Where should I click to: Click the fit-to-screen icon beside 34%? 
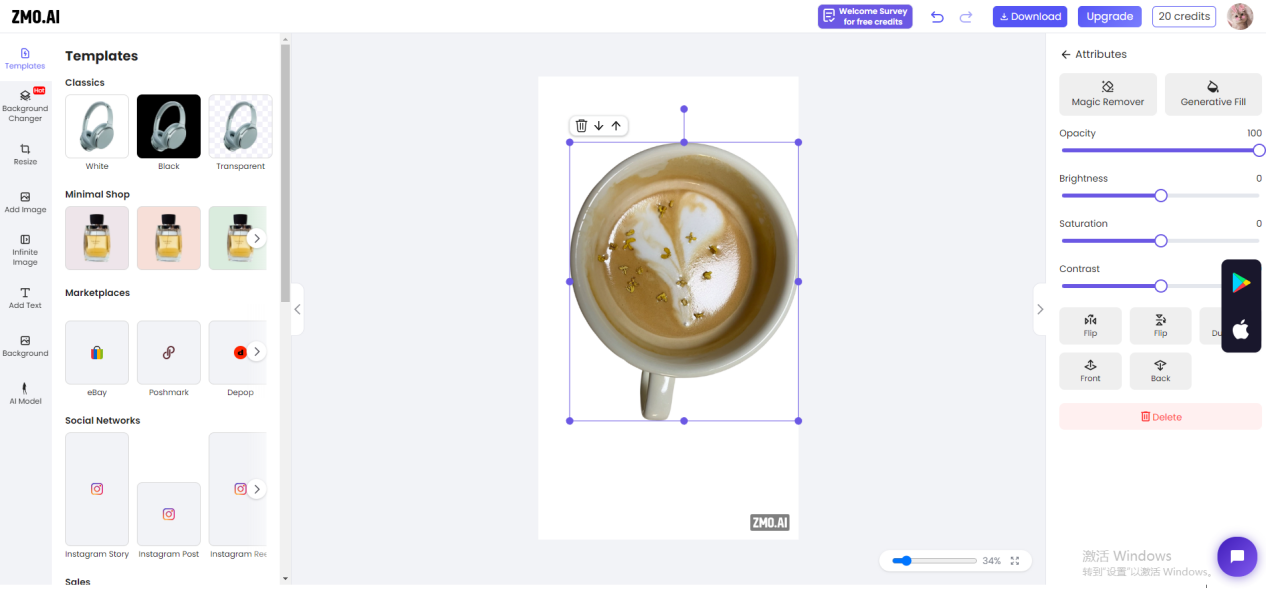1015,561
